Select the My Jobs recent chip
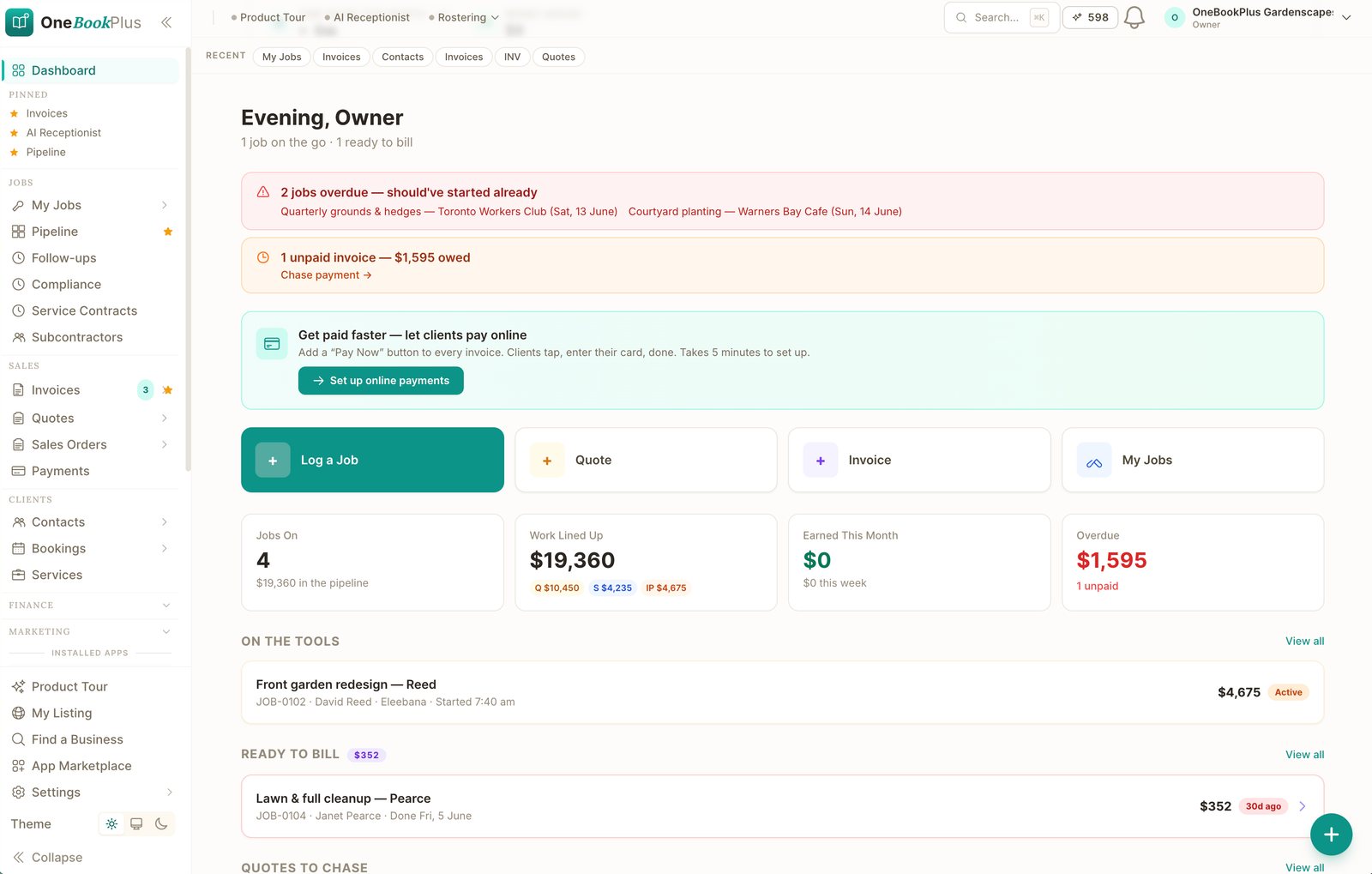The height and width of the screenshot is (874, 1372). [281, 57]
